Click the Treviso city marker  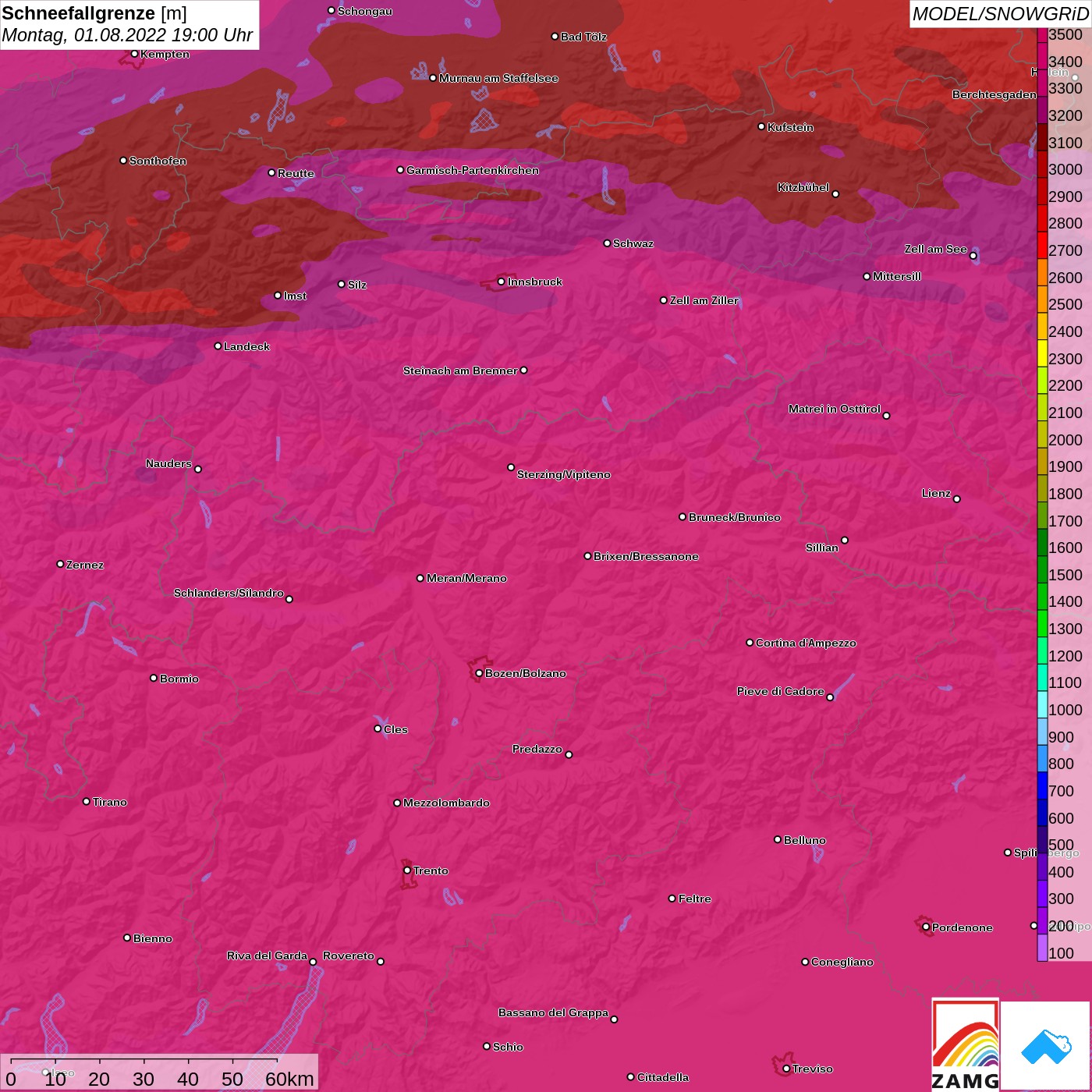click(x=786, y=1069)
